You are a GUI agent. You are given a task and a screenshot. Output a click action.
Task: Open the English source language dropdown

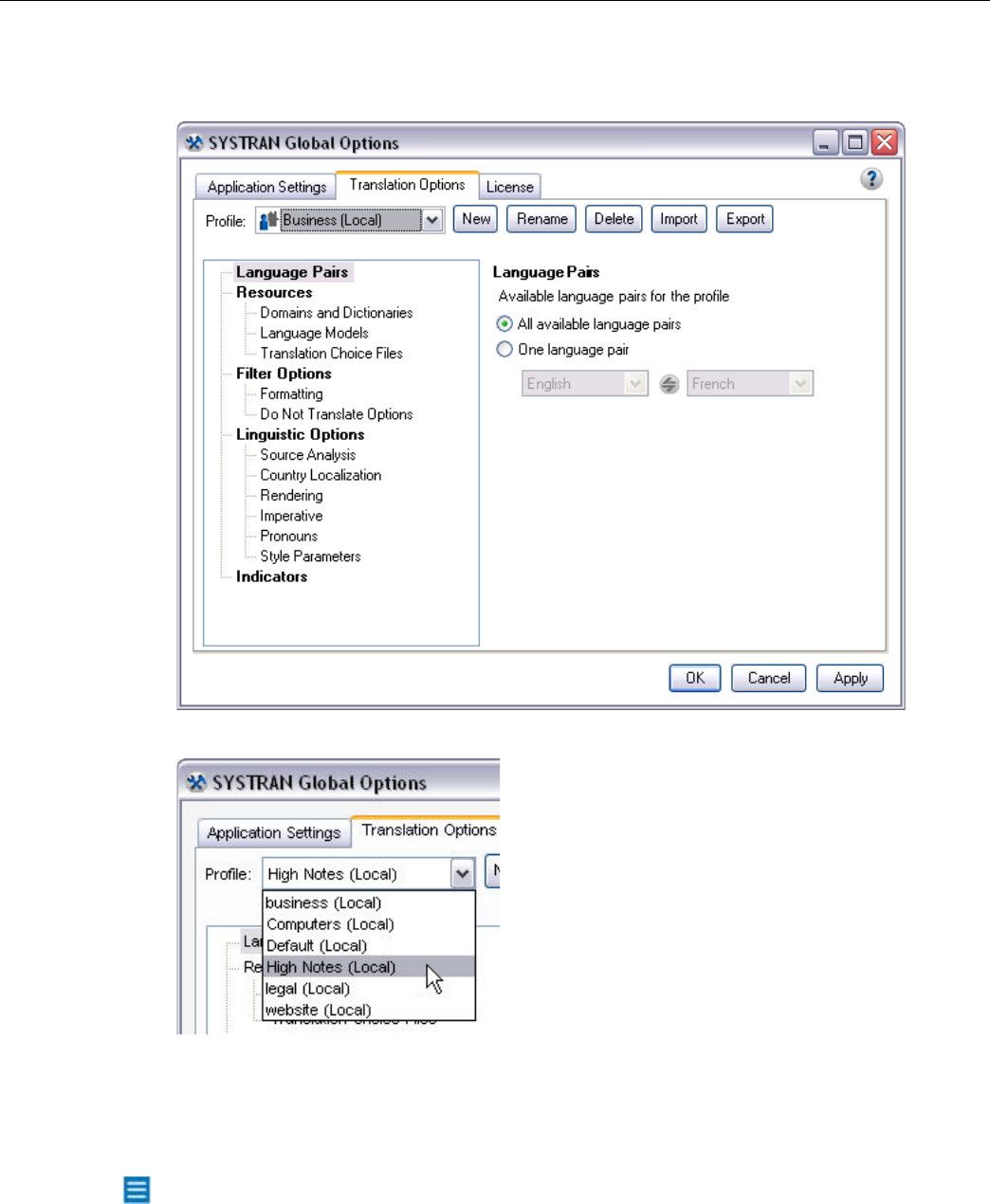click(585, 384)
